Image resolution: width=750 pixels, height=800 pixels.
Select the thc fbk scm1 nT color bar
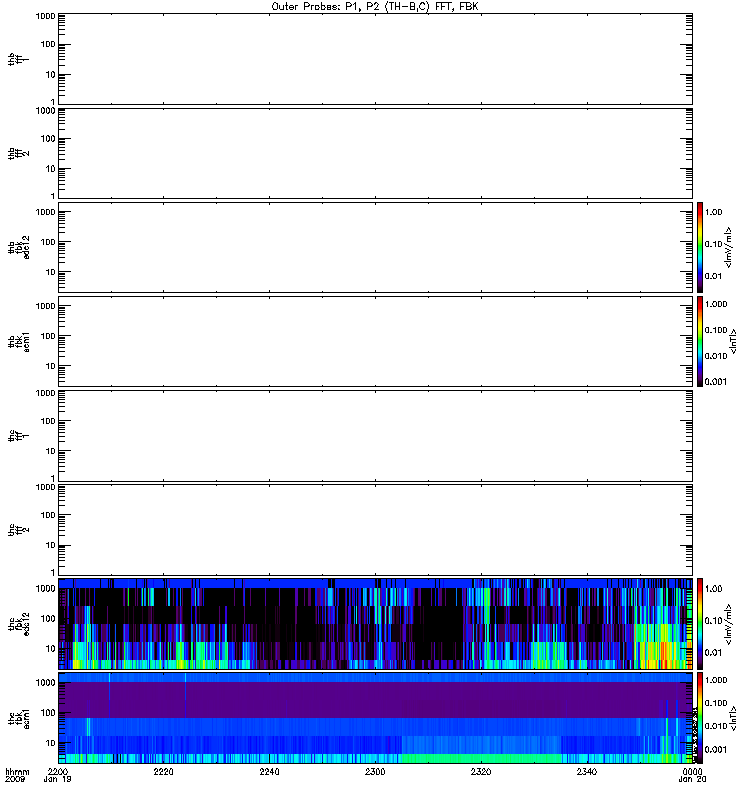[700, 718]
